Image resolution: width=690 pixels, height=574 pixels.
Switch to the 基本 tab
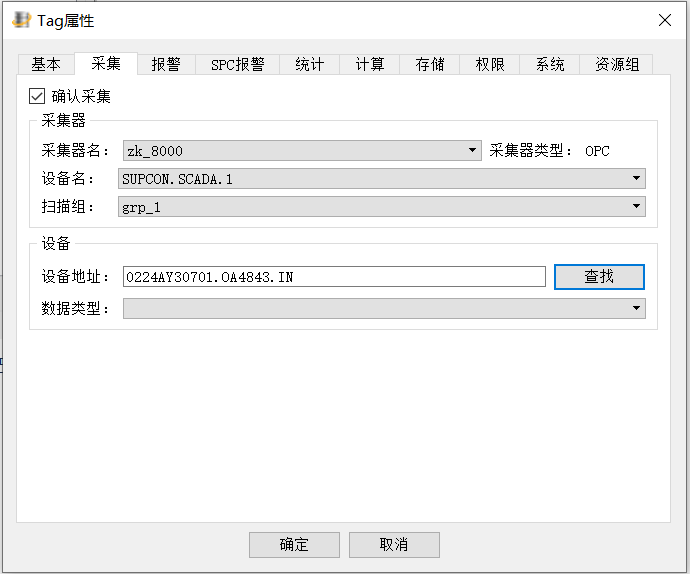(46, 65)
